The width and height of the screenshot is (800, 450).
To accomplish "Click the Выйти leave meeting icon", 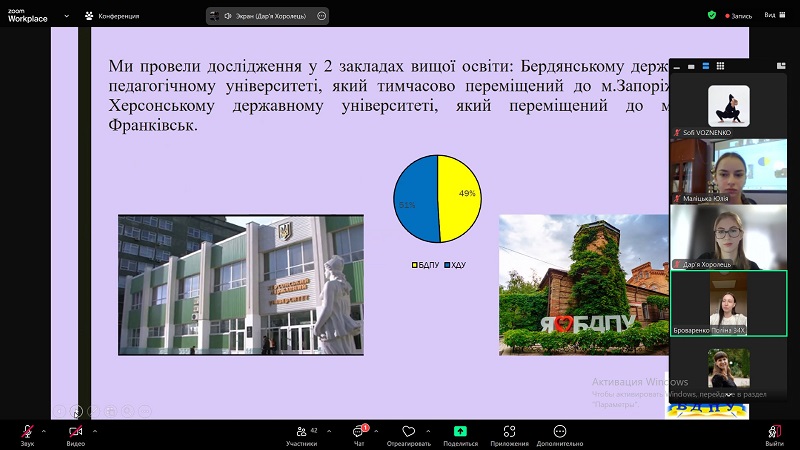I will (774, 432).
